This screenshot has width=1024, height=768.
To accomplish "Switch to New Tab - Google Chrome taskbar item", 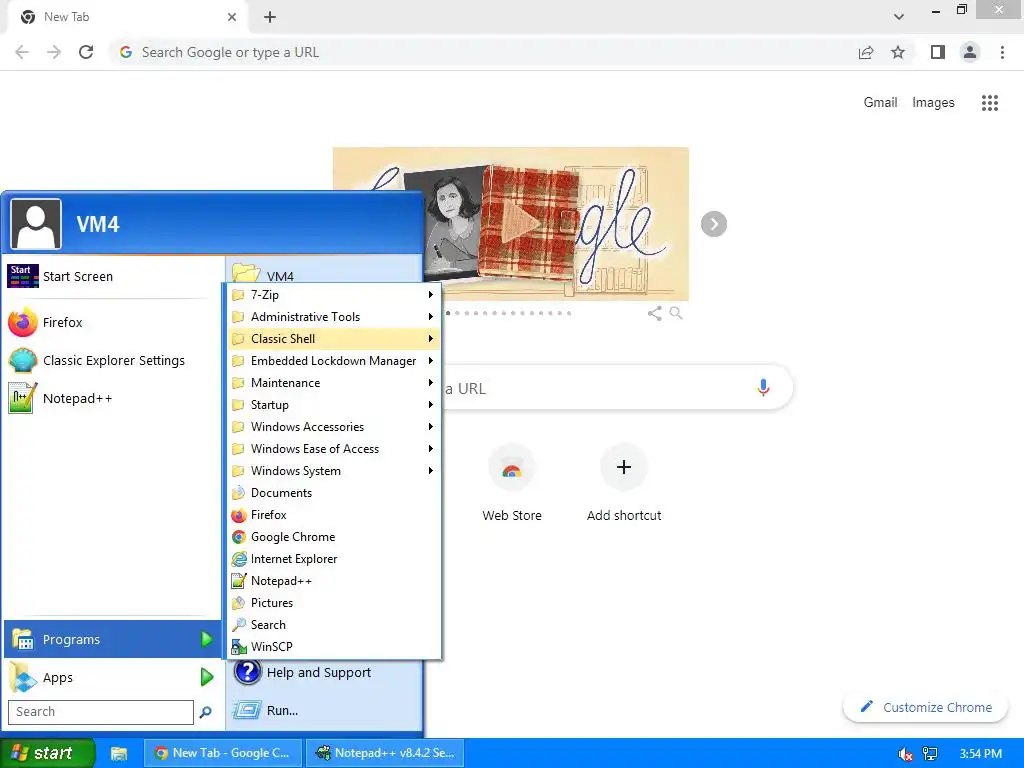I will click(x=223, y=753).
